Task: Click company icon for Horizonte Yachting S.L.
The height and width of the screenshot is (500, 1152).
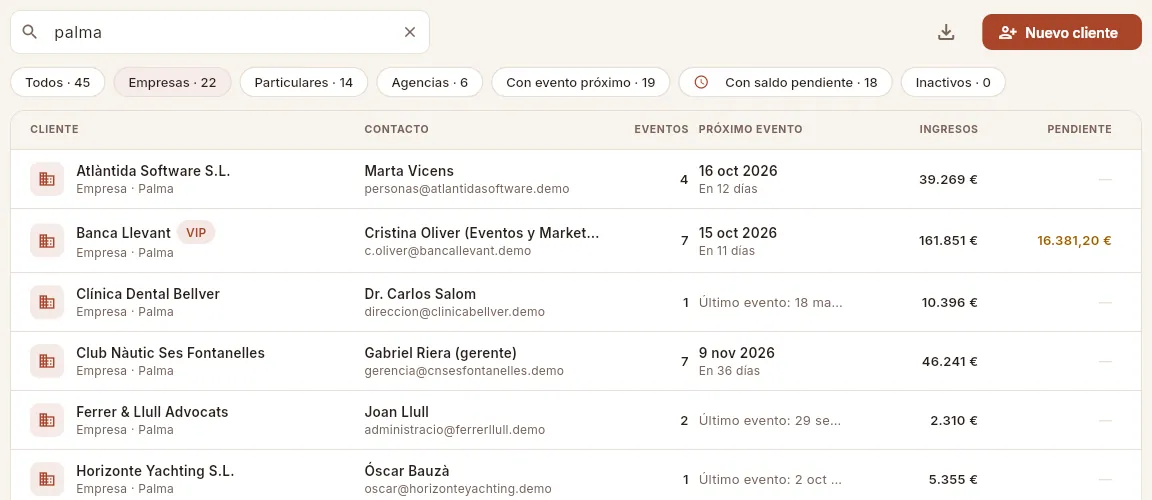Action: pyautogui.click(x=47, y=479)
